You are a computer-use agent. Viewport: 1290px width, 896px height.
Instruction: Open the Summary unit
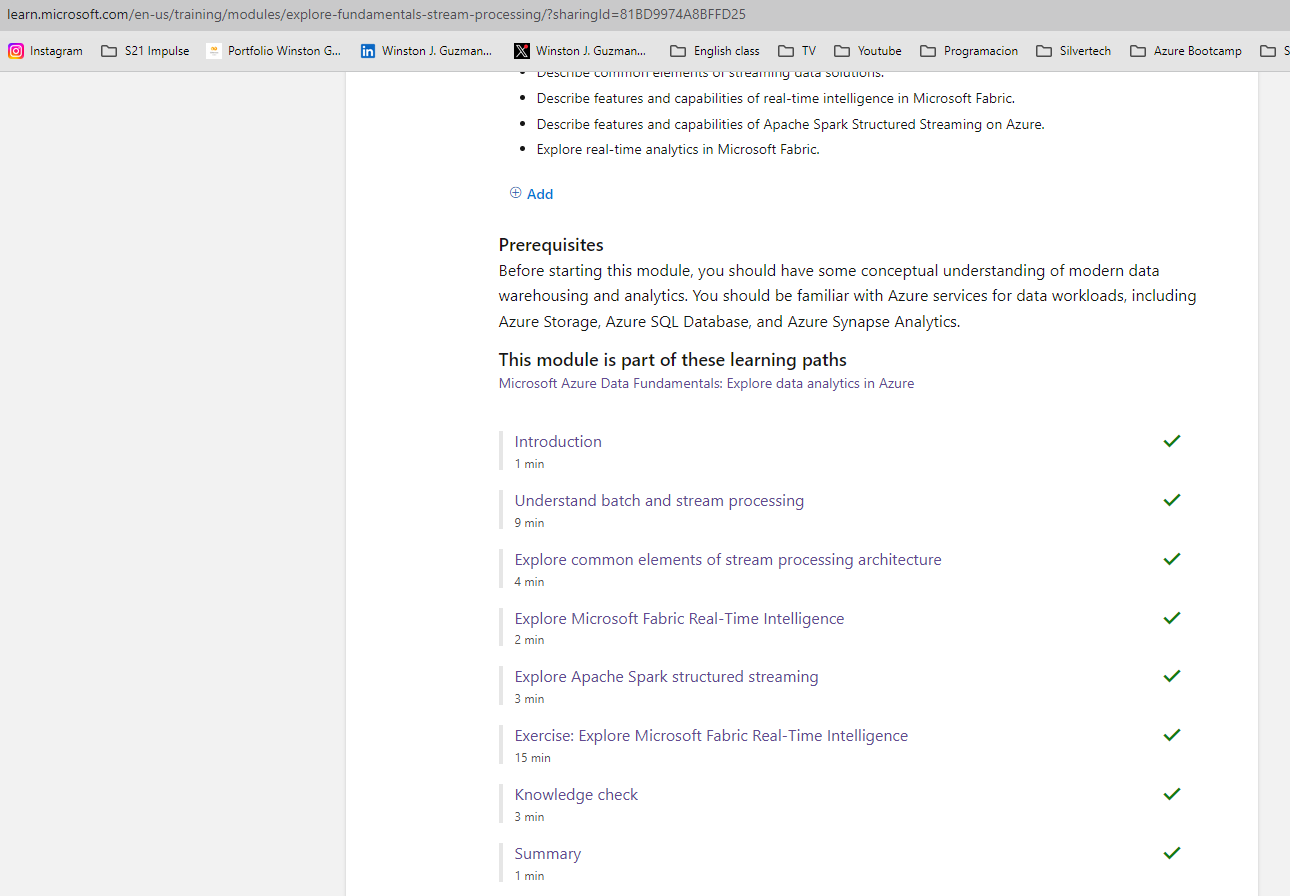547,853
